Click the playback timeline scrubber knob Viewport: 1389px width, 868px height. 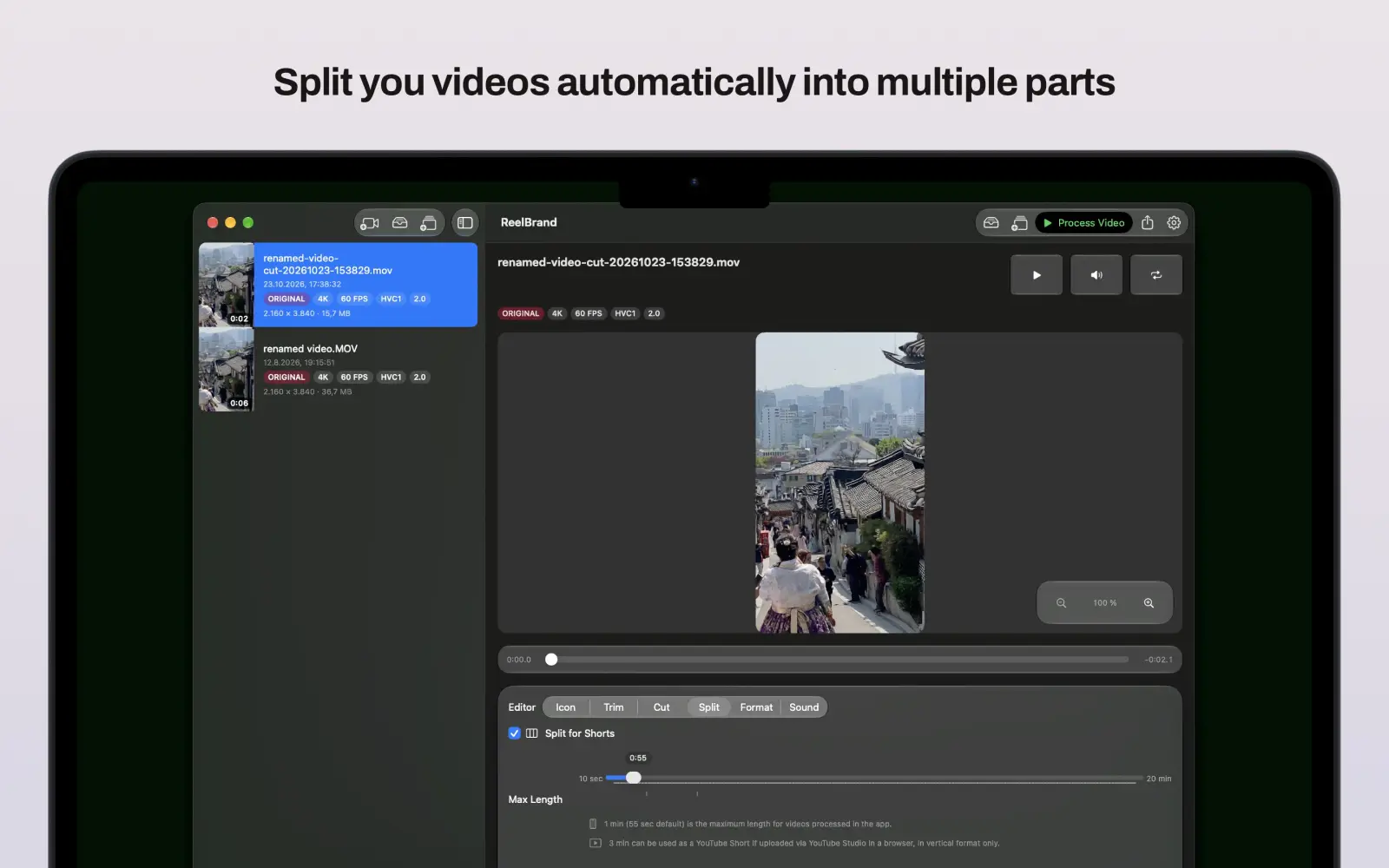(x=551, y=660)
